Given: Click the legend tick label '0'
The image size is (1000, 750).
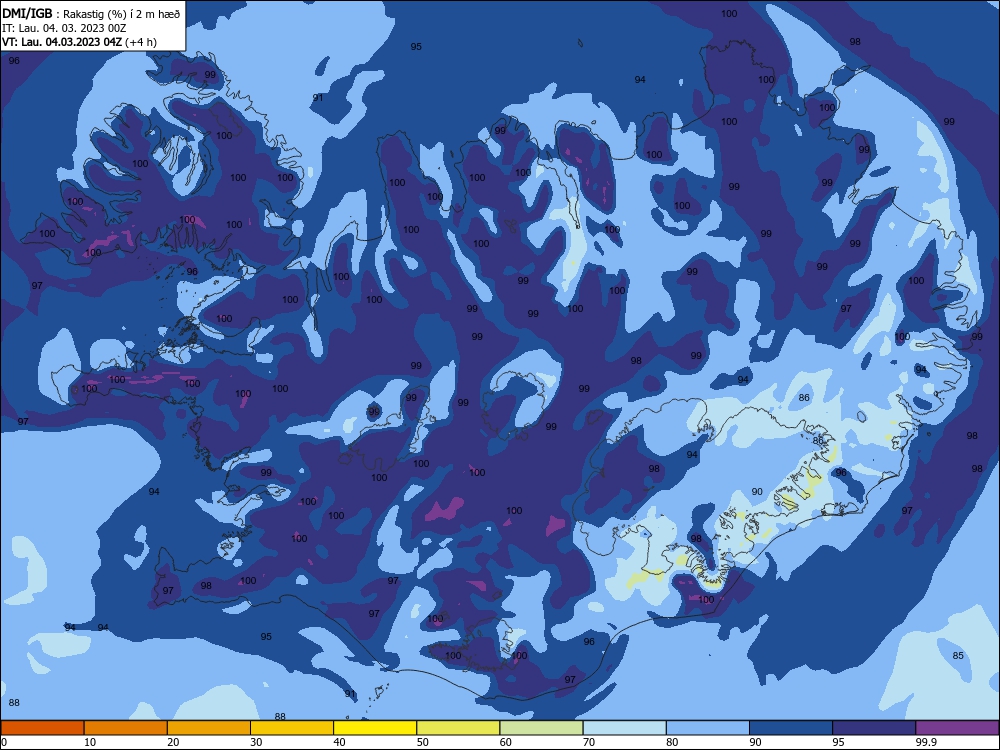Looking at the screenshot, I should pos(4,742).
